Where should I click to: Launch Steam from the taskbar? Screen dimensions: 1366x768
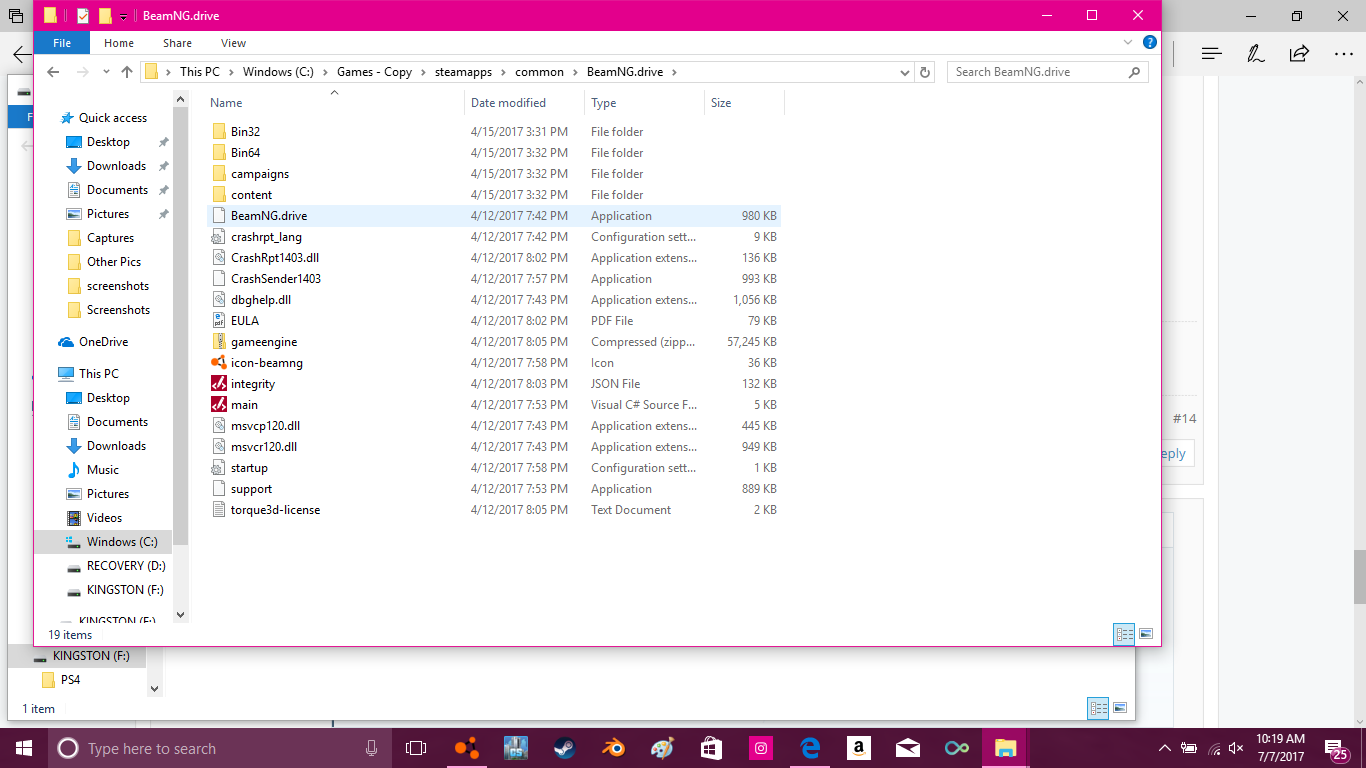pyautogui.click(x=565, y=748)
